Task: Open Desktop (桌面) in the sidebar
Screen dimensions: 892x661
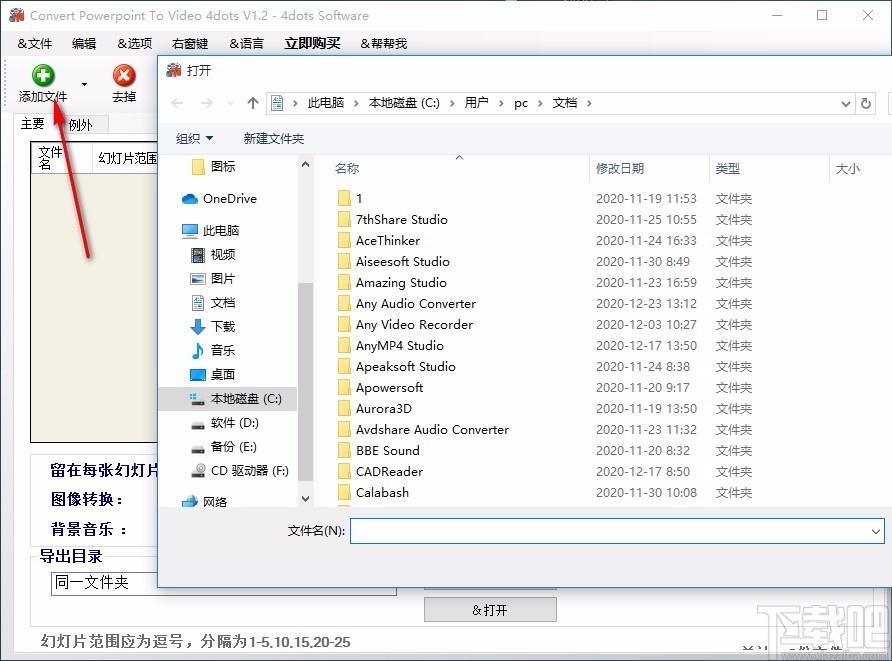Action: (x=212, y=374)
